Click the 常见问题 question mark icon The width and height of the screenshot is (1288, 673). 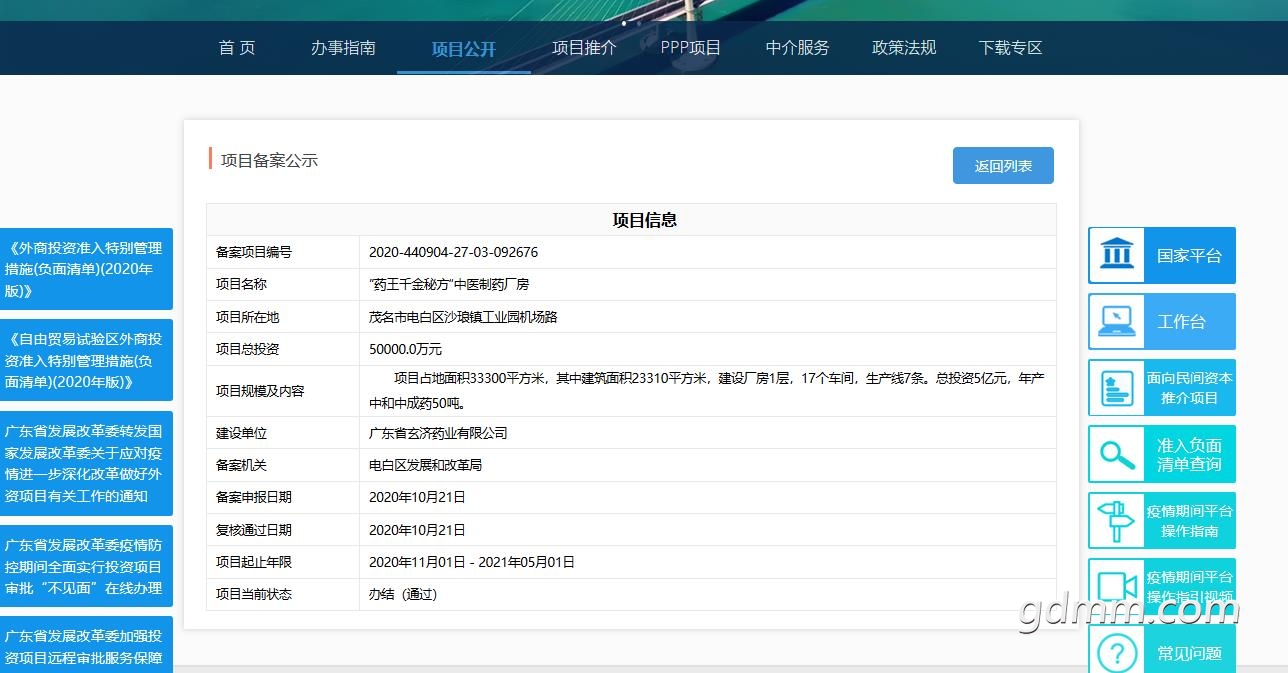[x=1116, y=652]
